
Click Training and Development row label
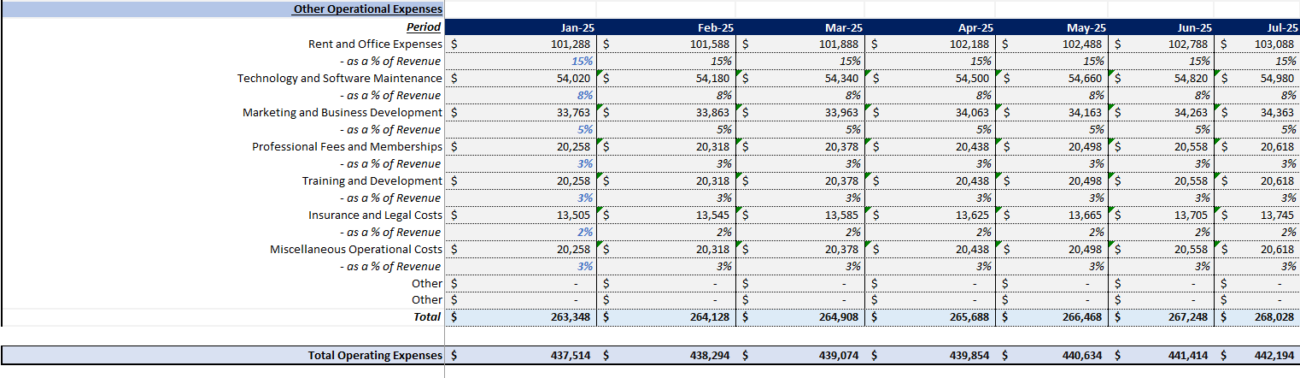(x=372, y=180)
